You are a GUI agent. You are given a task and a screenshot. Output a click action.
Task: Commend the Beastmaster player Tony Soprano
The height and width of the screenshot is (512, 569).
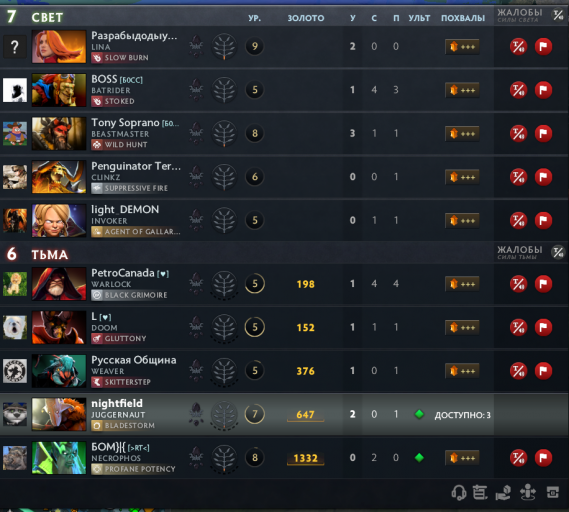point(462,134)
